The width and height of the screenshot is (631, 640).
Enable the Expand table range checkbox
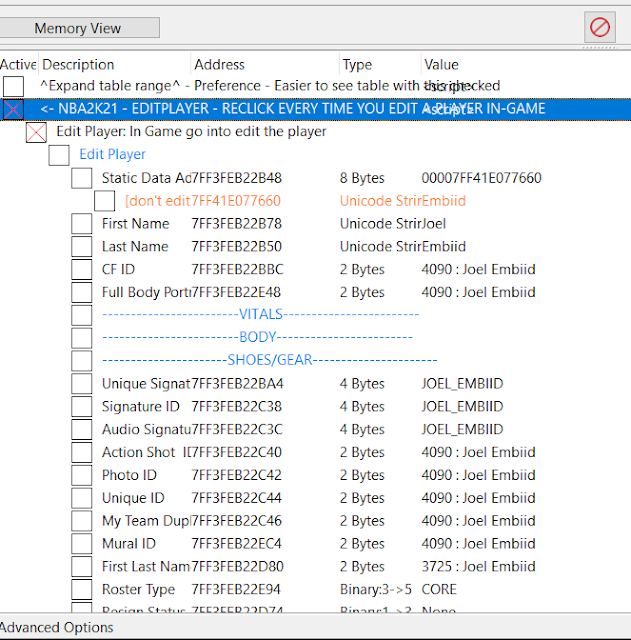[13, 86]
